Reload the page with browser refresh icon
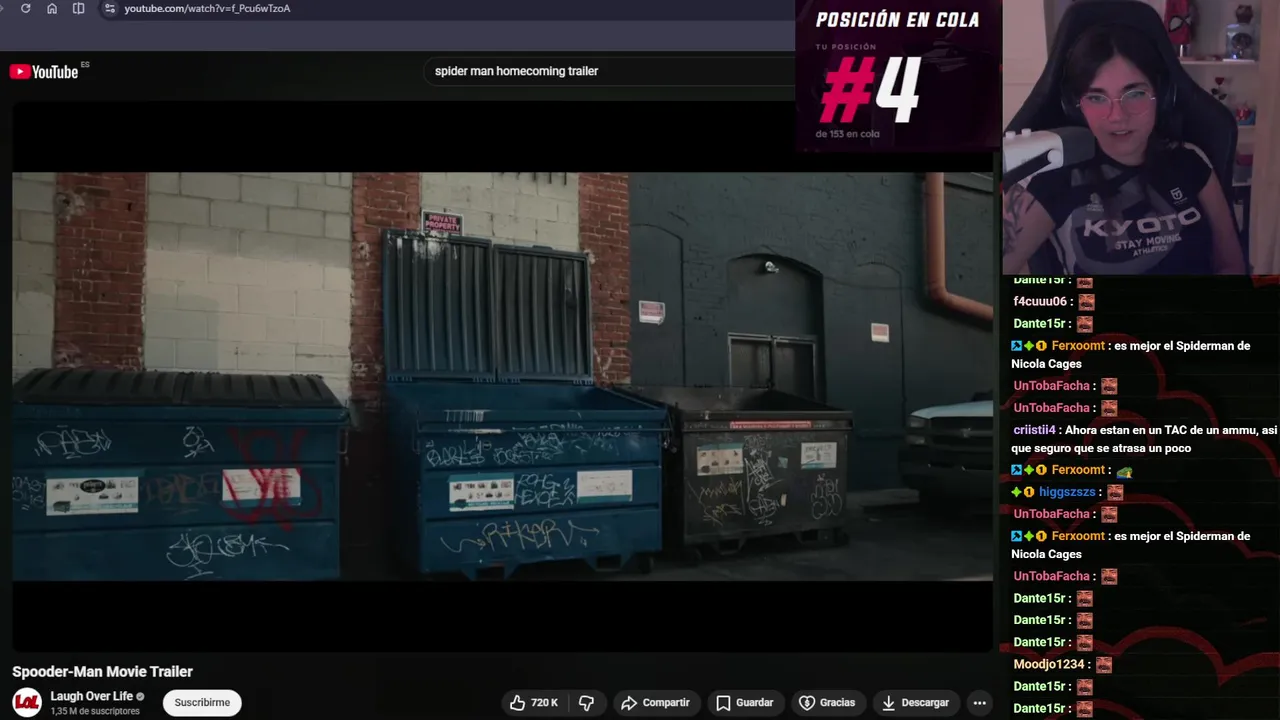 [x=25, y=8]
